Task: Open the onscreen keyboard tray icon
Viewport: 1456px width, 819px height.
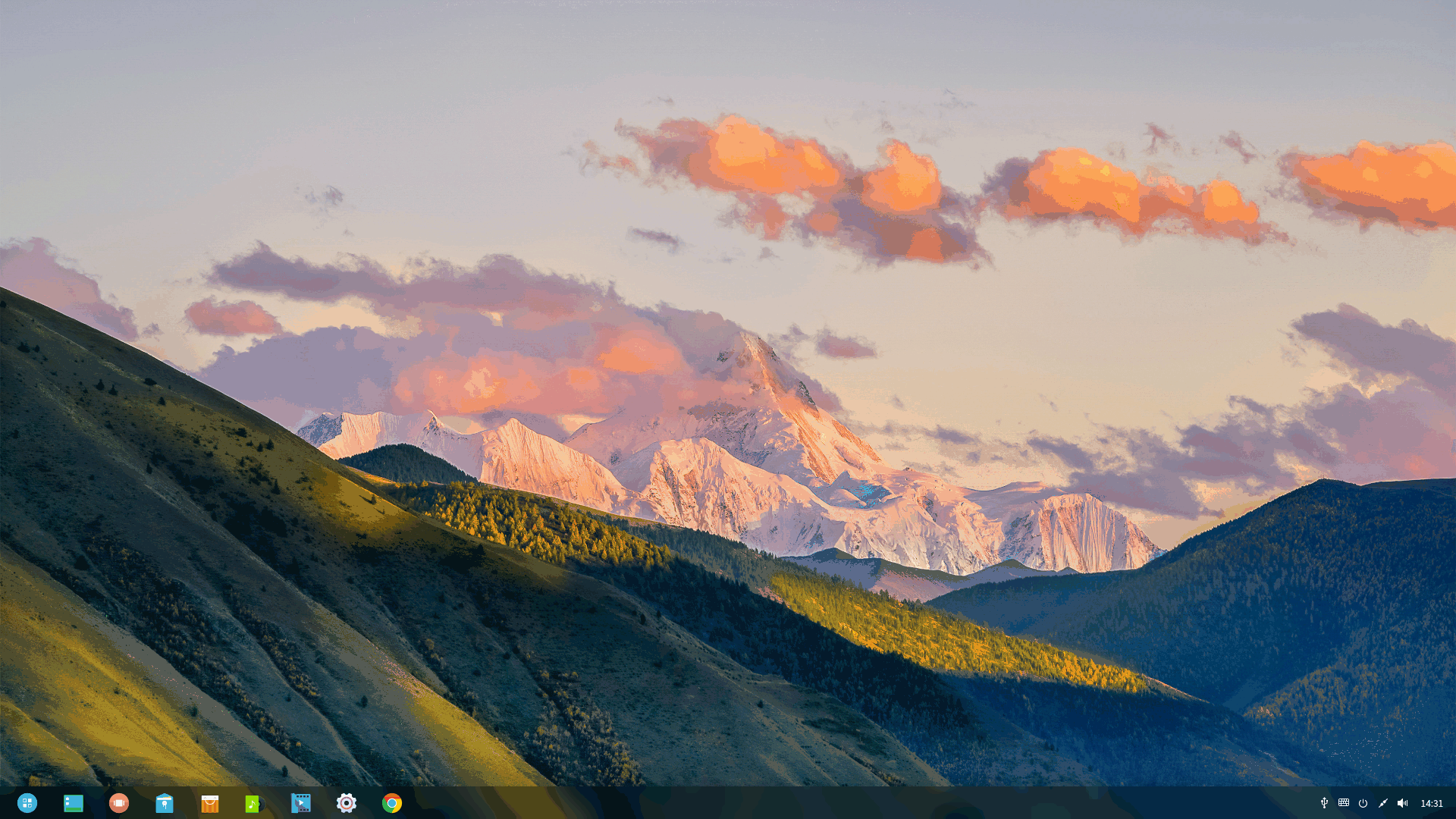Action: pyautogui.click(x=1344, y=802)
